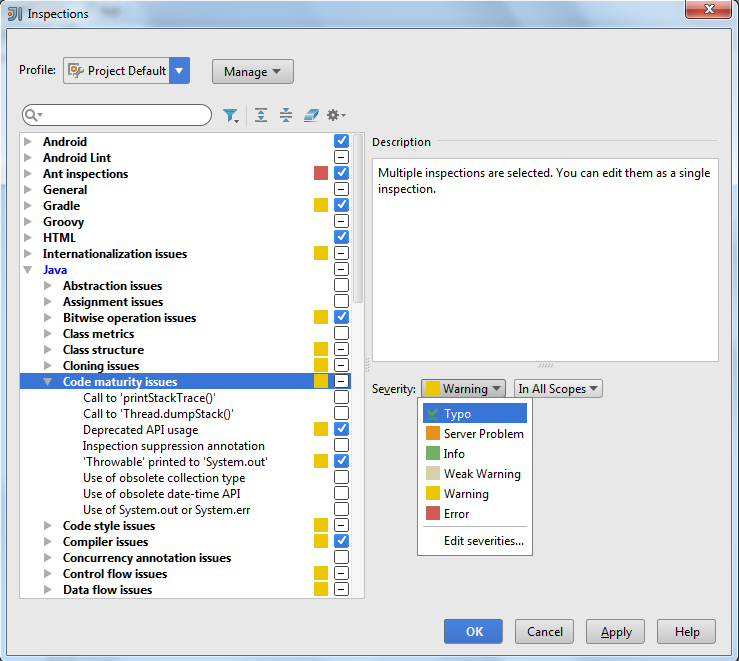Uncheck the Deprecated API usage checkbox
739x661 pixels.
[341, 430]
